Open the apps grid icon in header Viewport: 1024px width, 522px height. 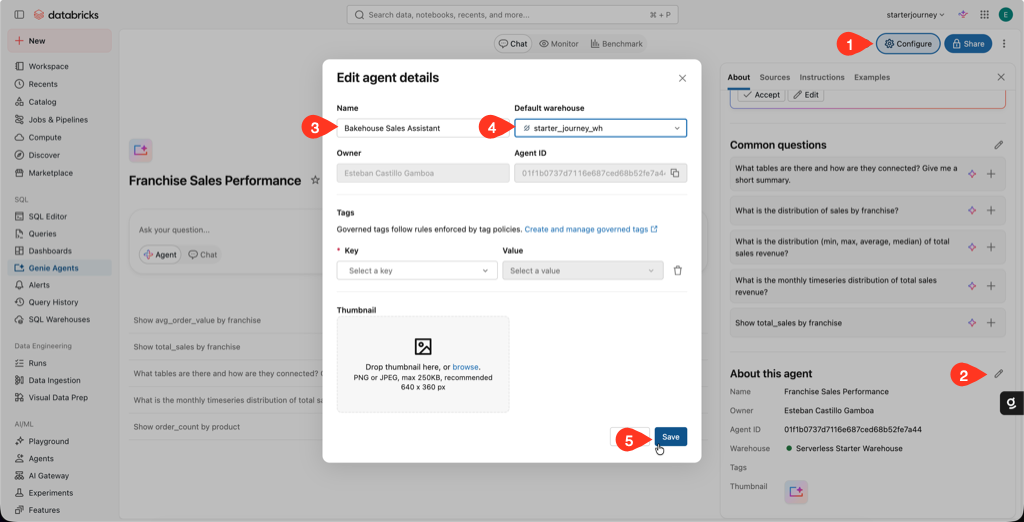coord(984,14)
